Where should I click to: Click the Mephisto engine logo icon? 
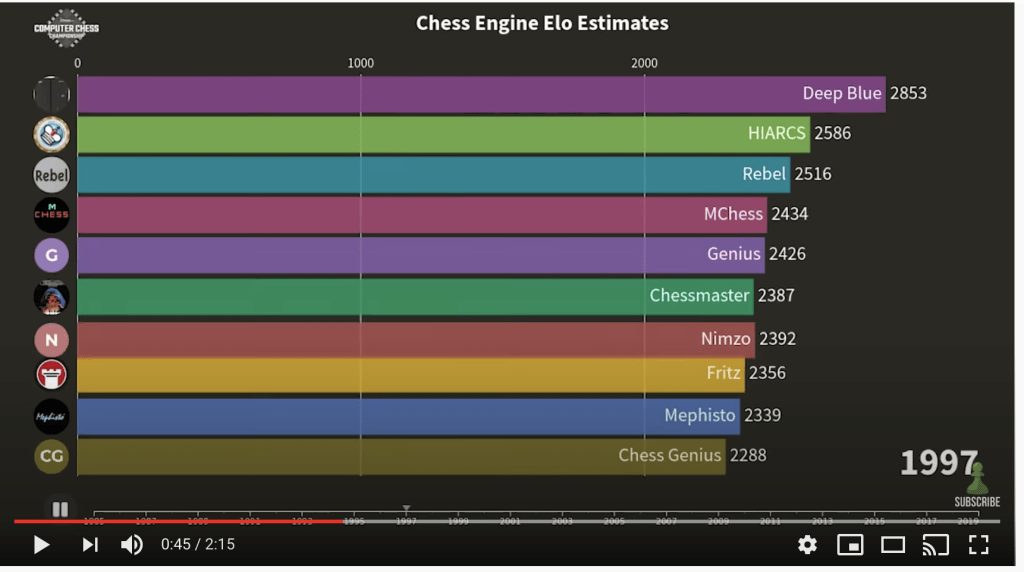52,416
